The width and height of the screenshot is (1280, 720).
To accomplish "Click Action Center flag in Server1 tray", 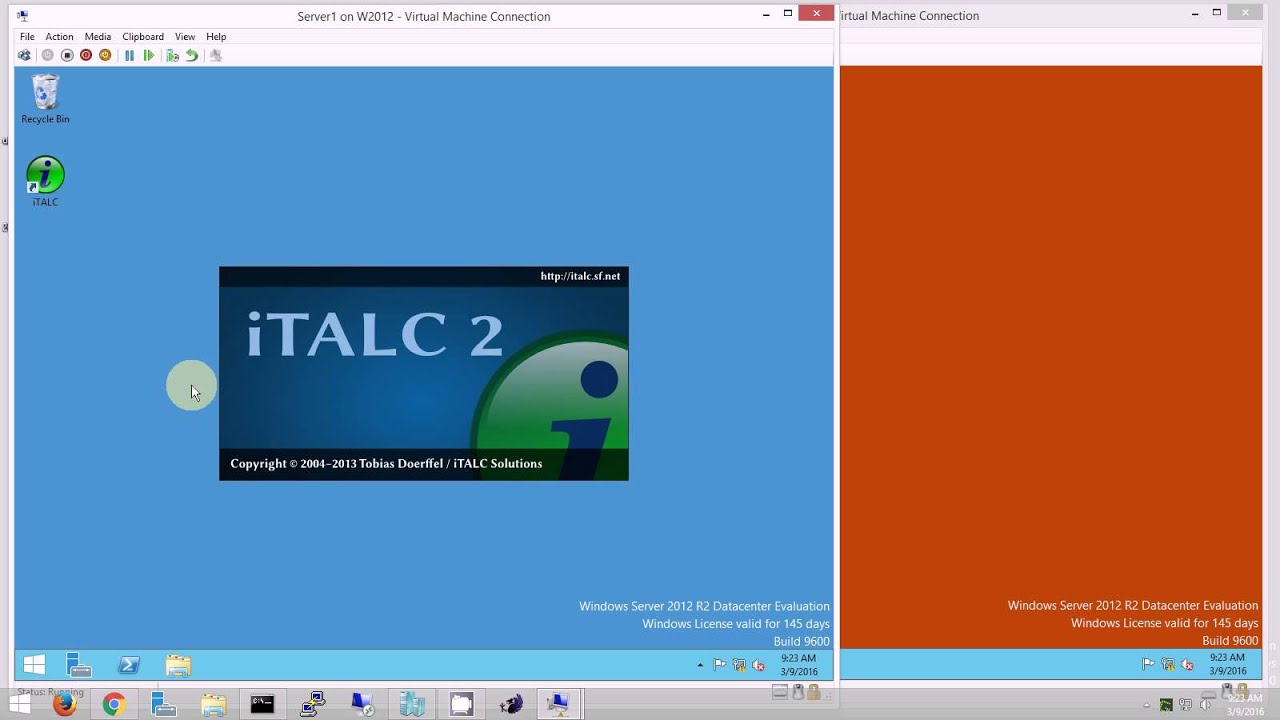I will pyautogui.click(x=719, y=665).
